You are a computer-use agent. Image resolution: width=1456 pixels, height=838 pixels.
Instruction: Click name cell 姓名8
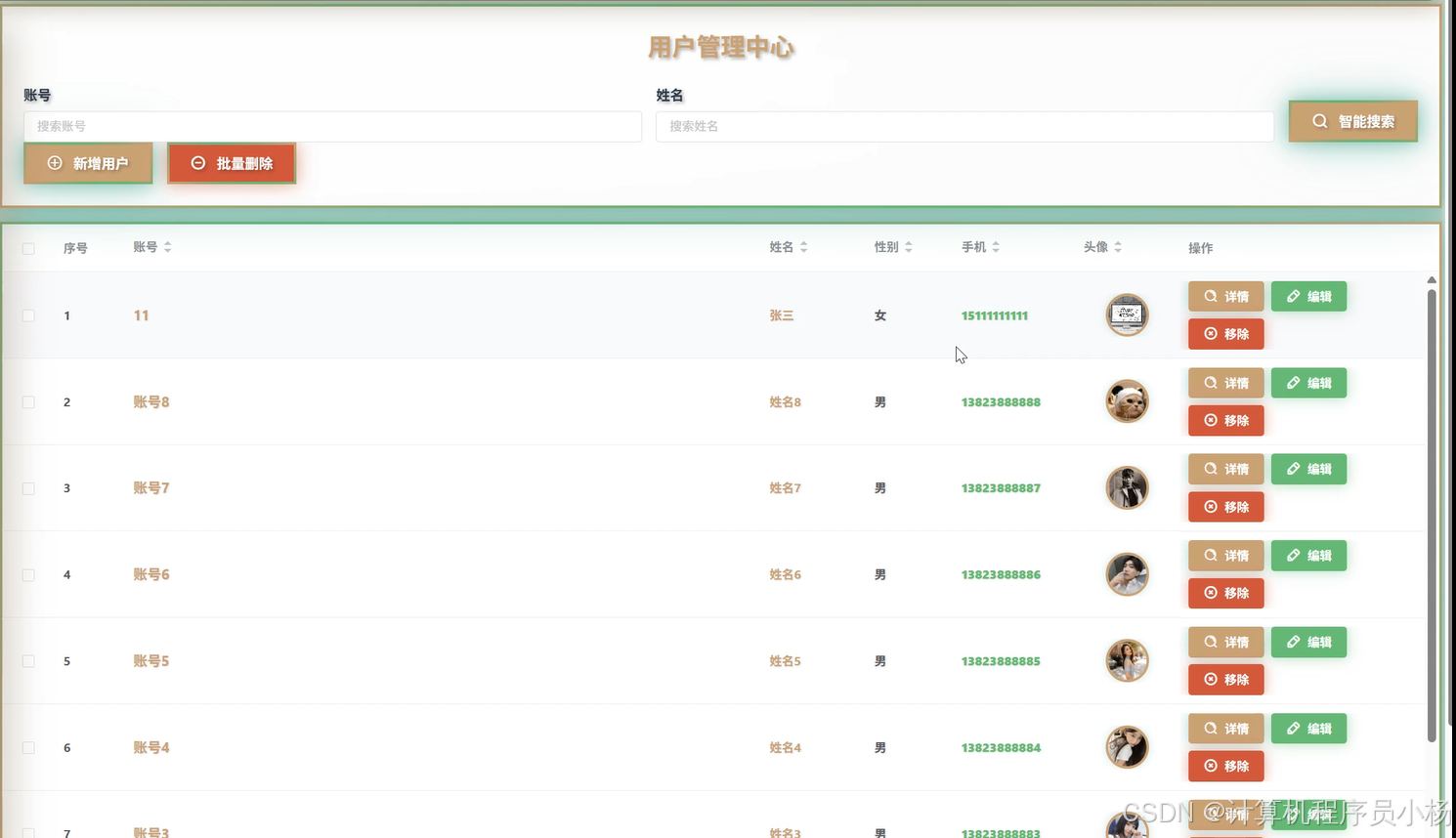785,402
